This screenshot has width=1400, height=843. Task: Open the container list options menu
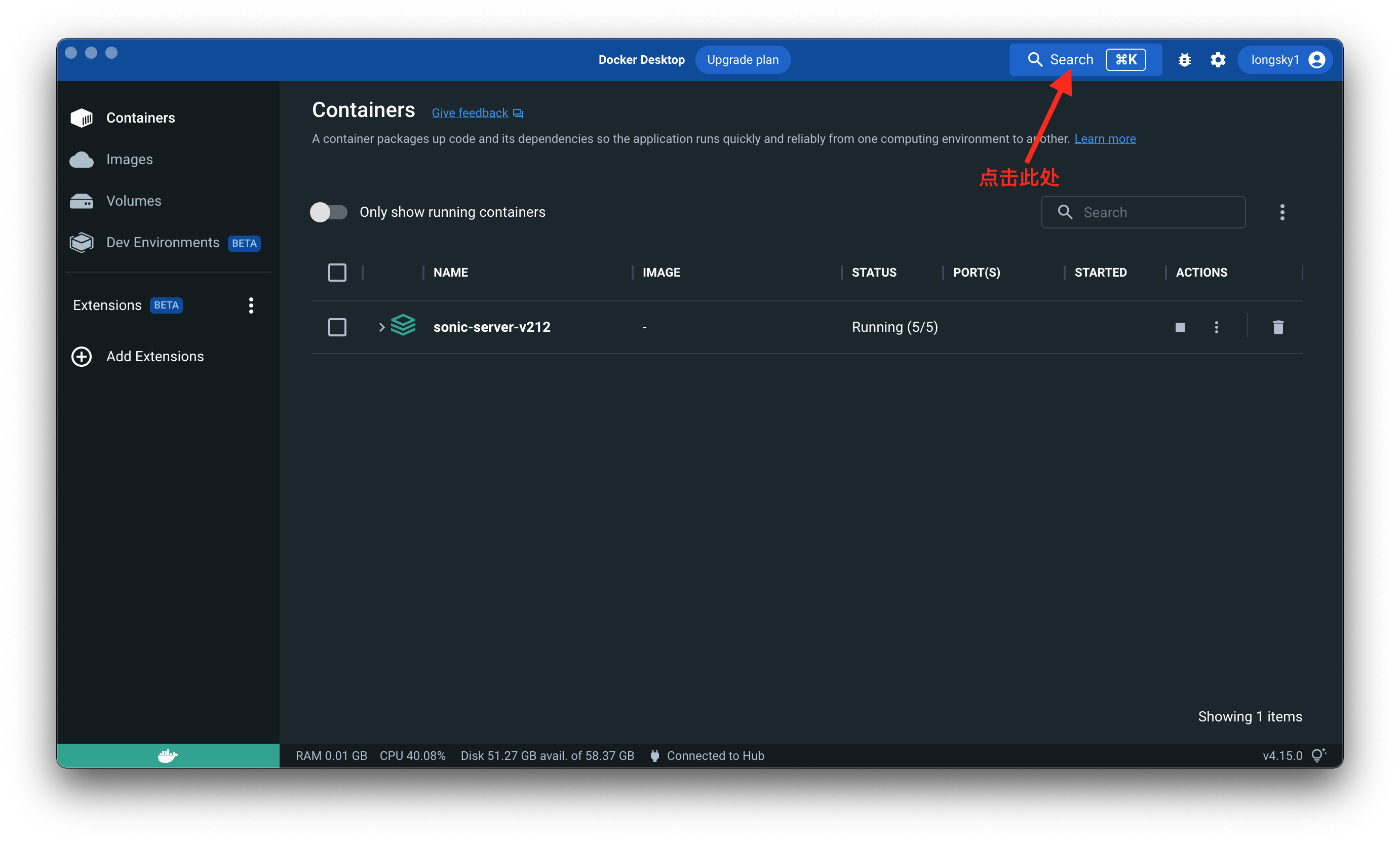pyautogui.click(x=1282, y=212)
